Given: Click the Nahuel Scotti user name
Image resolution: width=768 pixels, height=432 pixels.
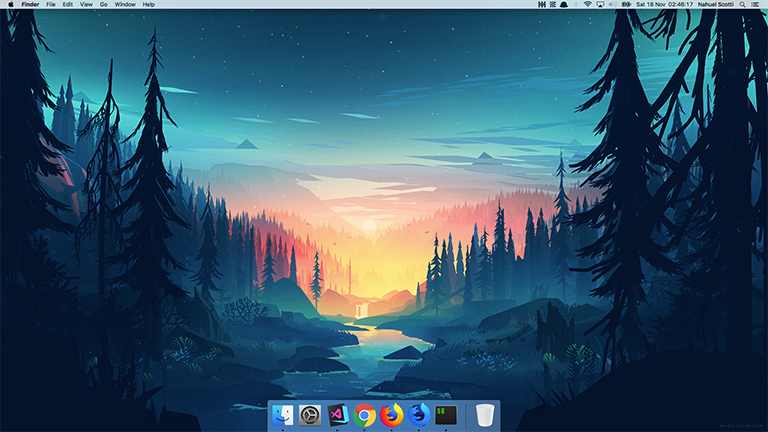Looking at the screenshot, I should (716, 4).
